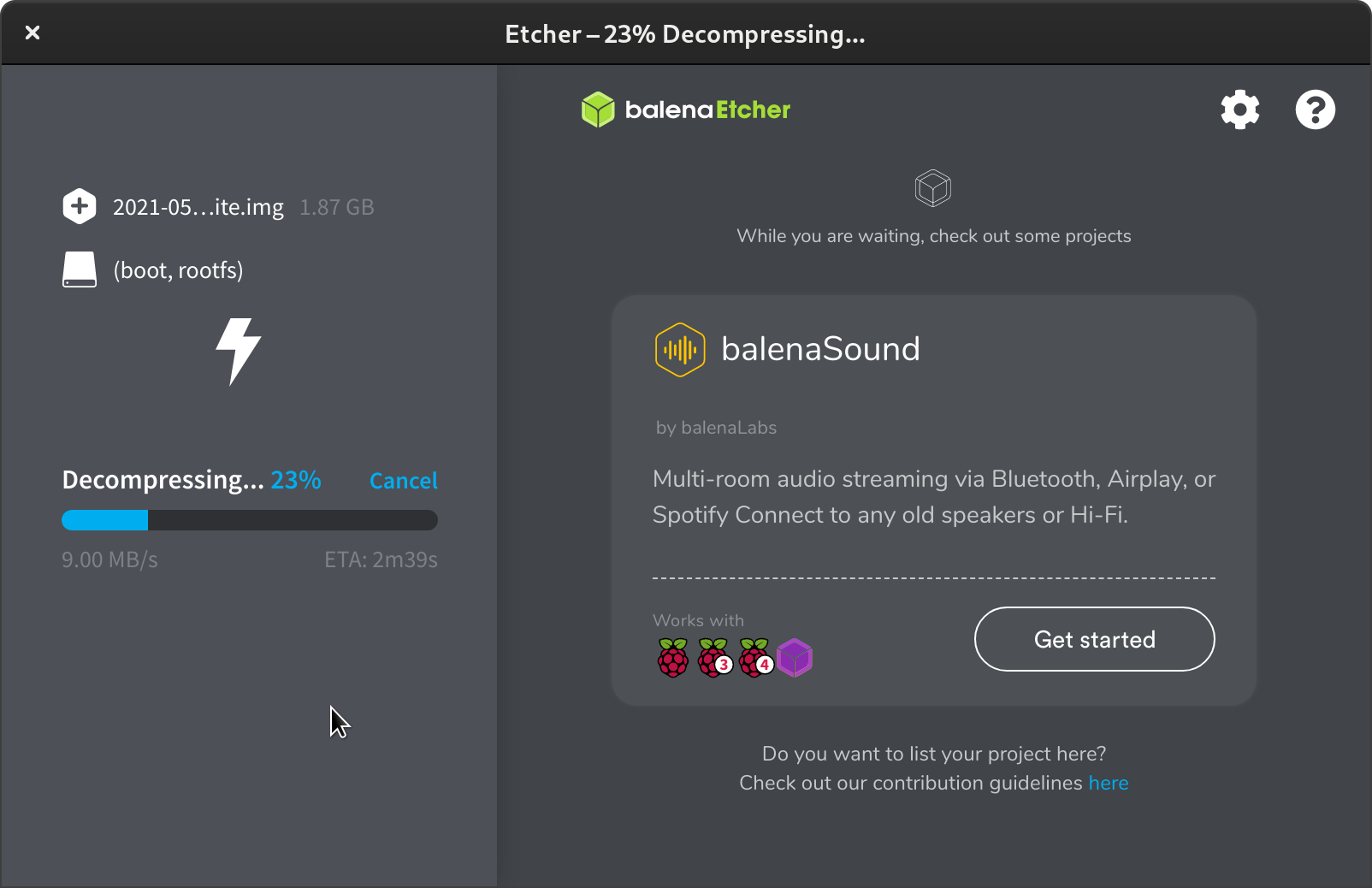Click the purple cube device icon
This screenshot has width=1372, height=888.
(x=795, y=658)
